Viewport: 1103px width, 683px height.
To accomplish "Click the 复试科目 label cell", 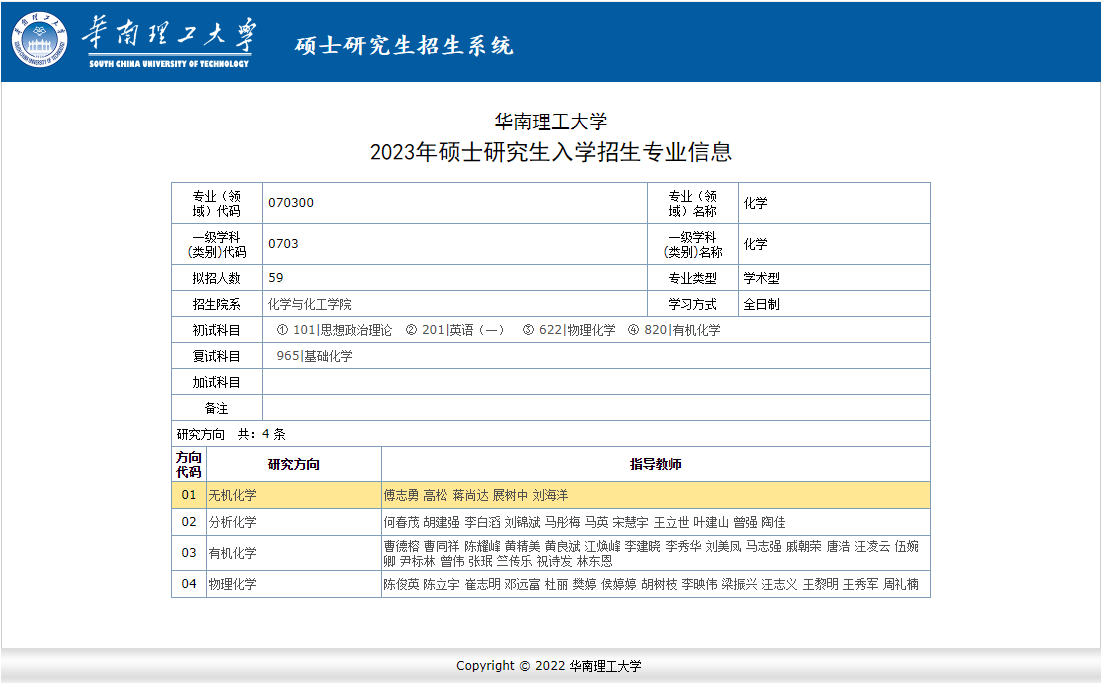I will (x=217, y=356).
